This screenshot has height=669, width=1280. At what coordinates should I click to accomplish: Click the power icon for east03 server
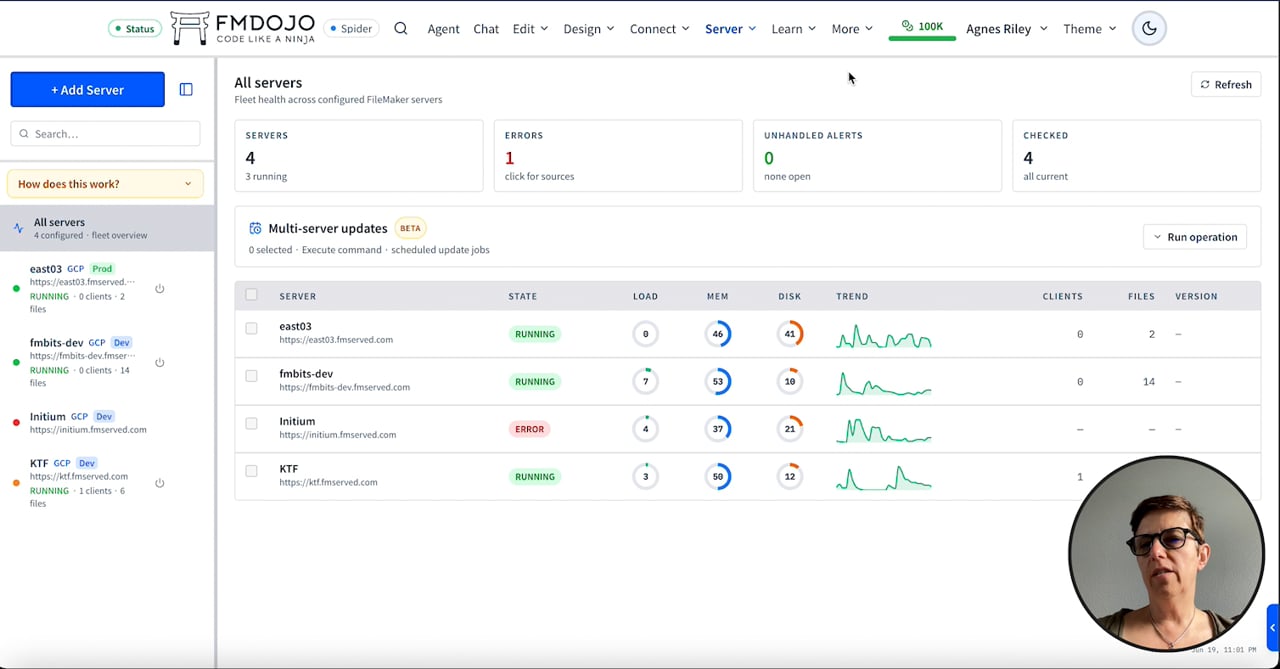click(160, 289)
